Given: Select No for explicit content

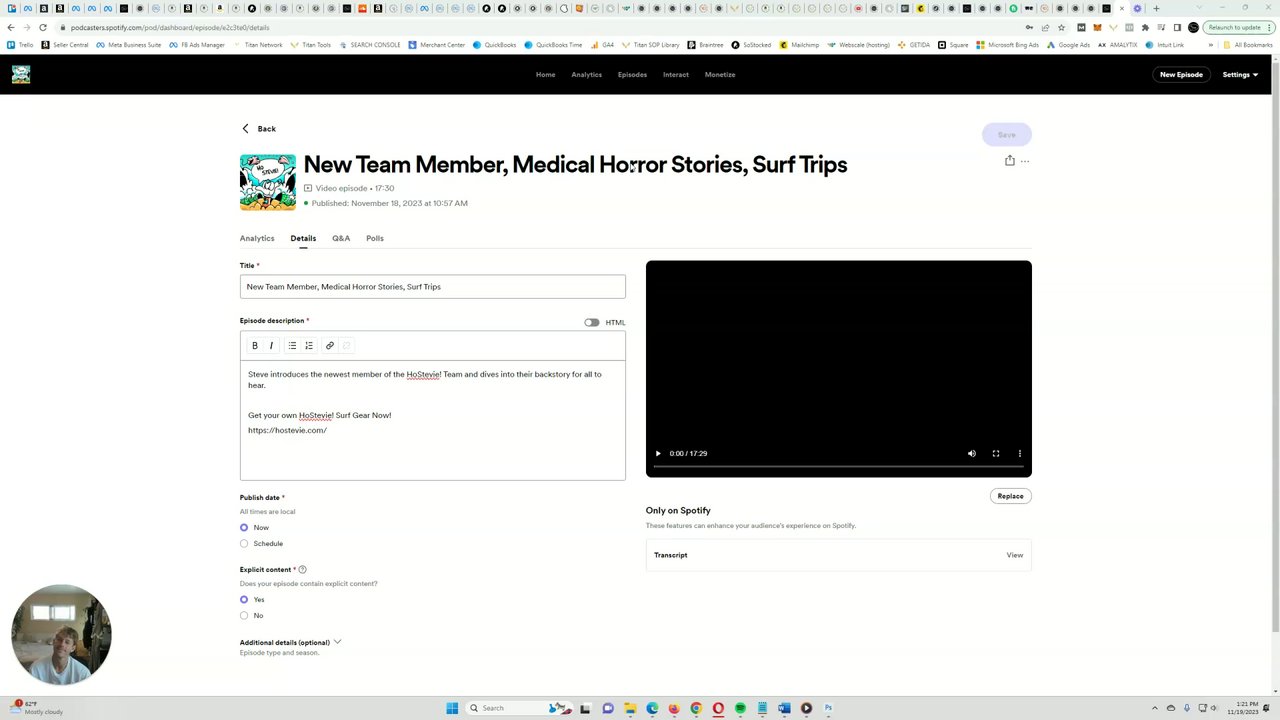Looking at the screenshot, I should click(x=244, y=616).
